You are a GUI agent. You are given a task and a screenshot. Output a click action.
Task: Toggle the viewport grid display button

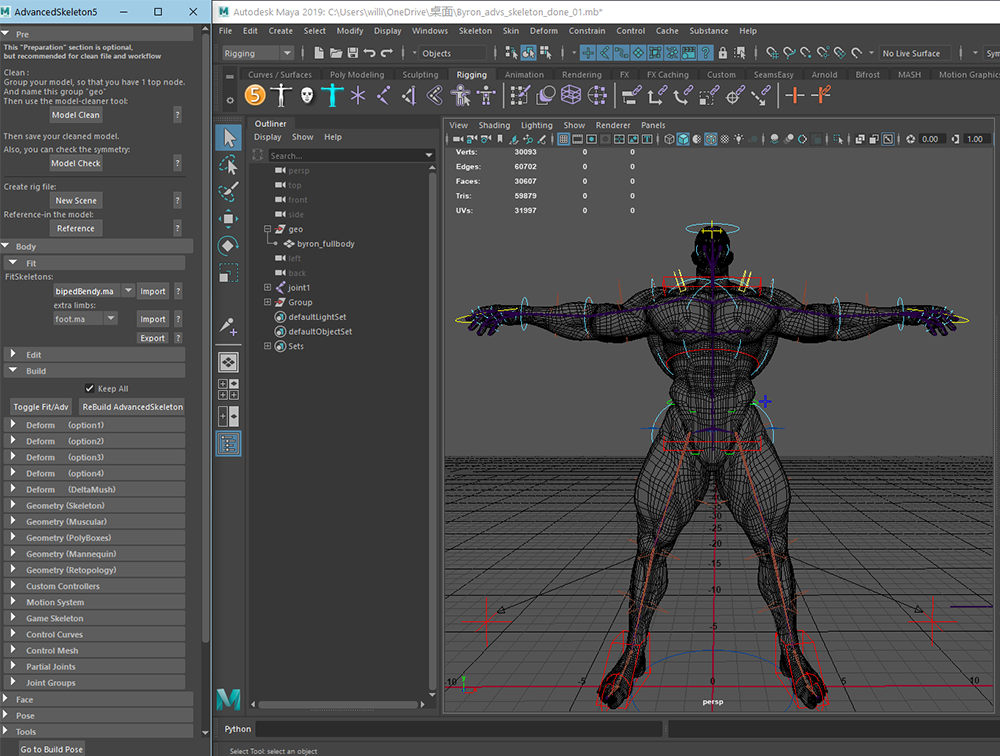(x=564, y=139)
